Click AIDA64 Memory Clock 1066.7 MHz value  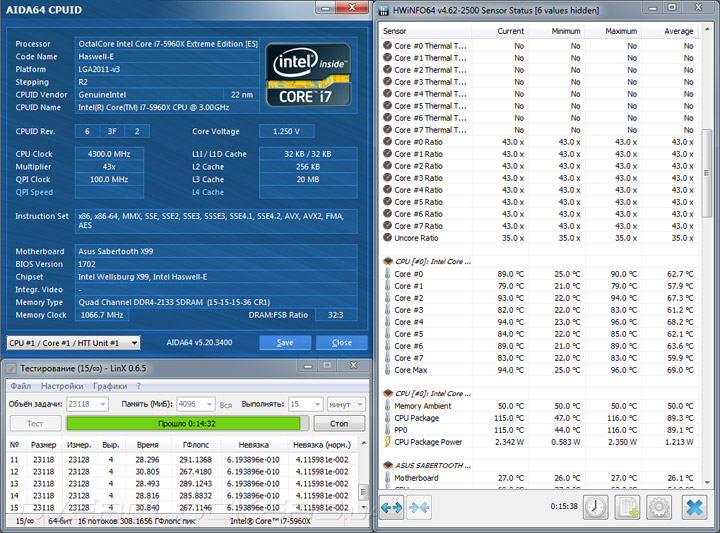102,315
